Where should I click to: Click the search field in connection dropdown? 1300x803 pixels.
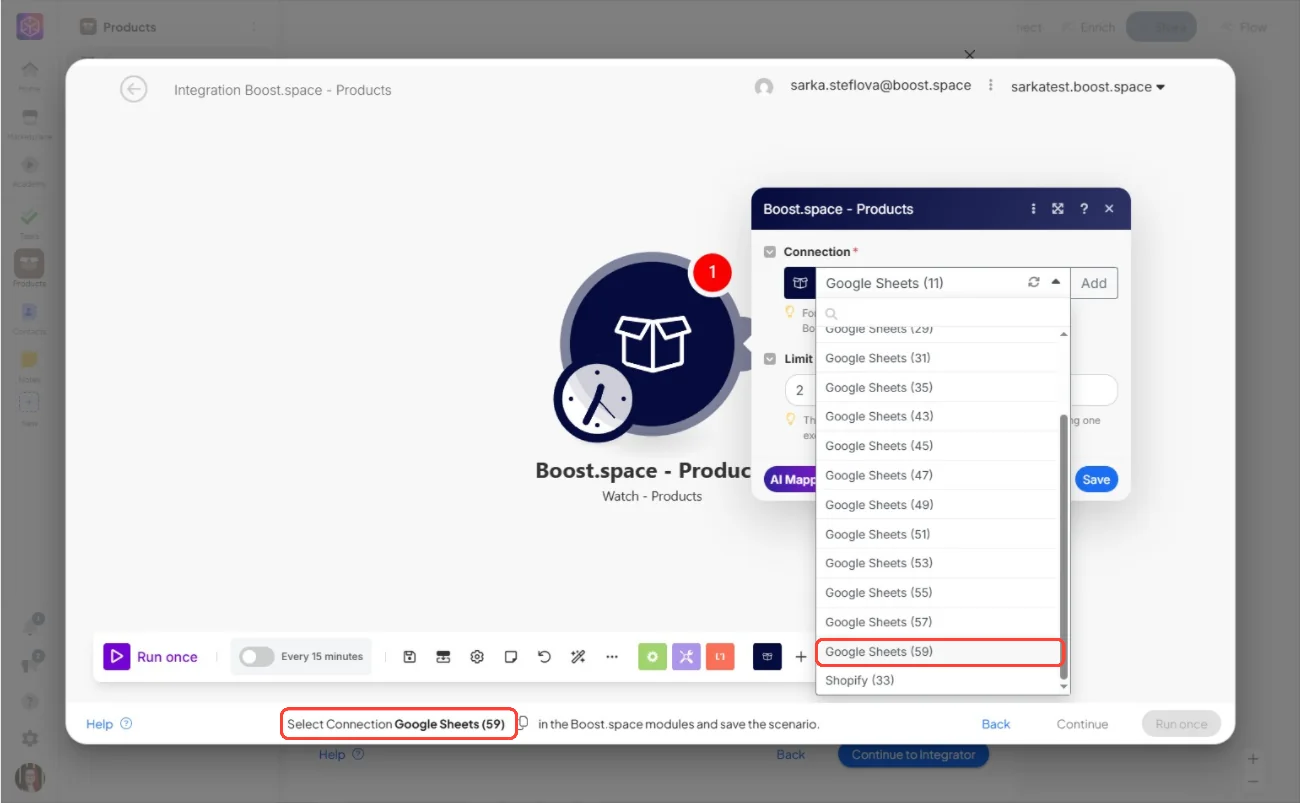coord(942,313)
